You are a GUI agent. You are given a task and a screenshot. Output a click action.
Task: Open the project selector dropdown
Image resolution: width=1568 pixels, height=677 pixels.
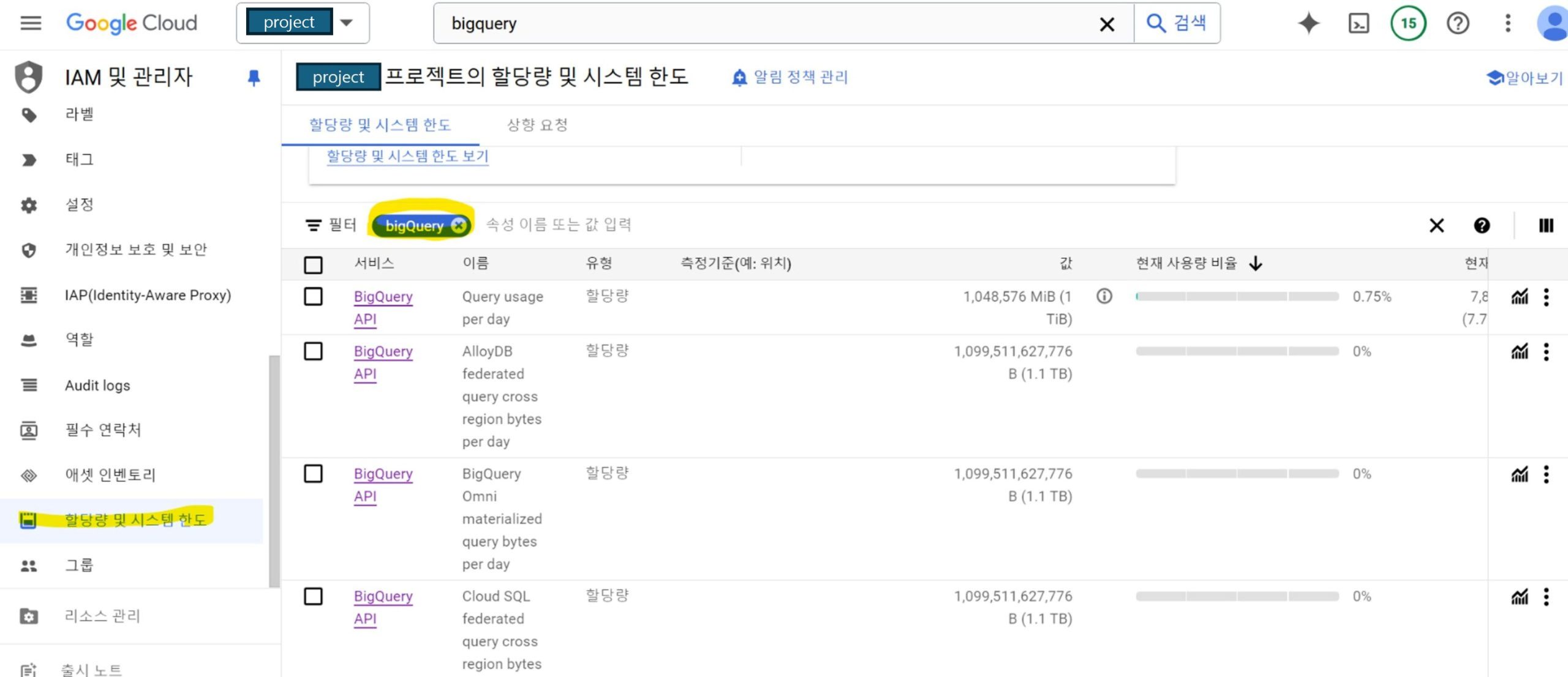coord(303,23)
